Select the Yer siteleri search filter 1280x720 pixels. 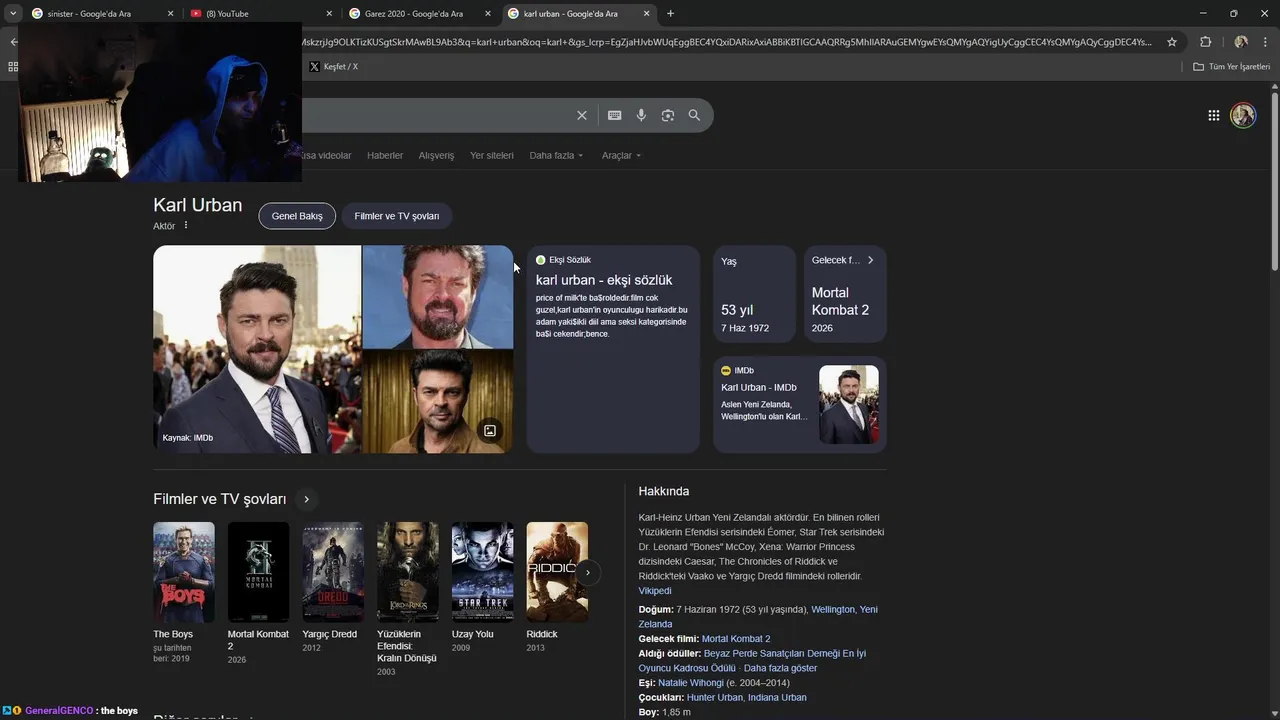coord(492,155)
